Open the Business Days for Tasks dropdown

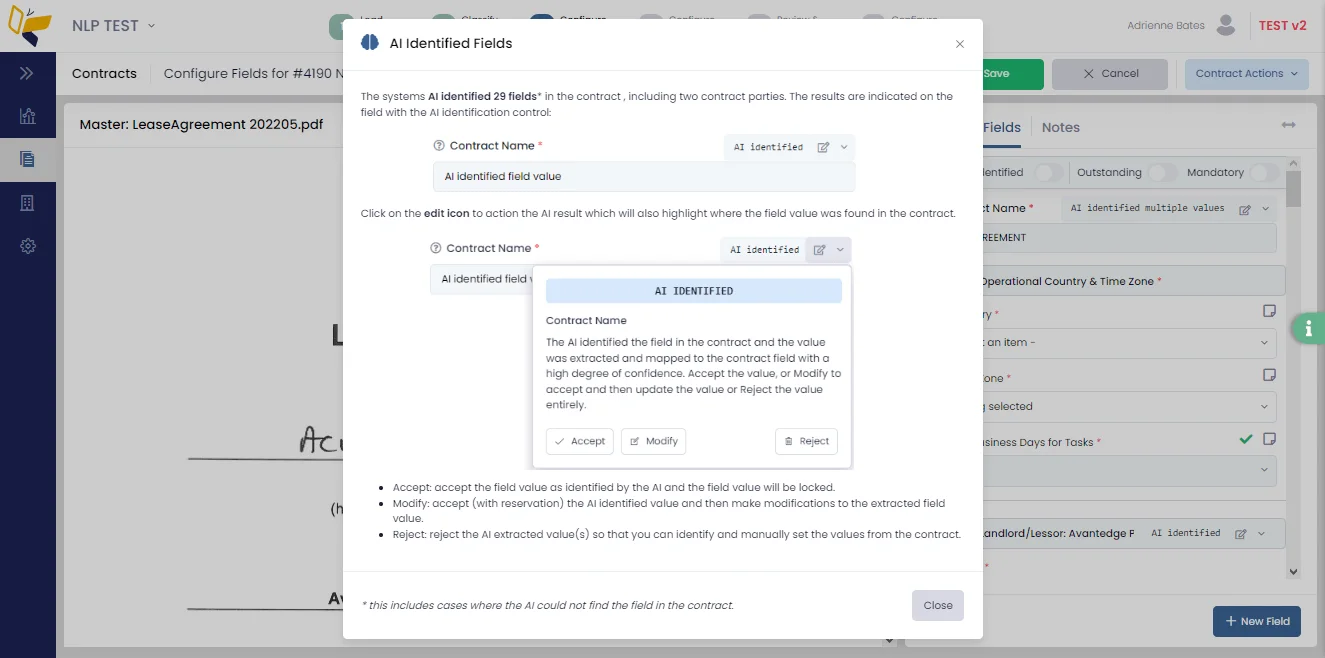[1130, 470]
